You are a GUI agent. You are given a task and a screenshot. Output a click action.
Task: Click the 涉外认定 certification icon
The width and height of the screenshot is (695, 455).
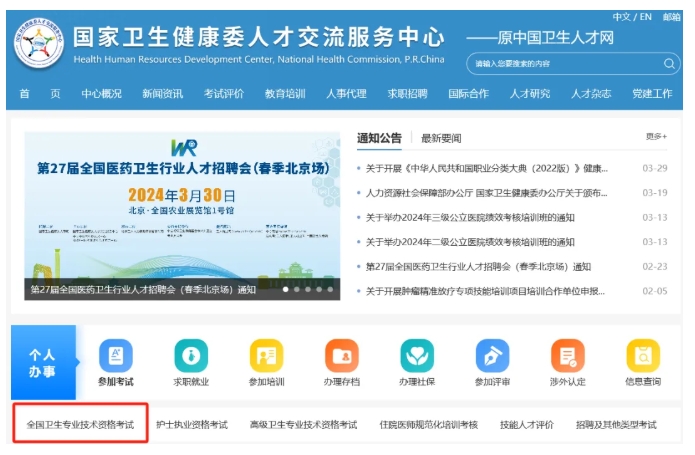tap(567, 357)
